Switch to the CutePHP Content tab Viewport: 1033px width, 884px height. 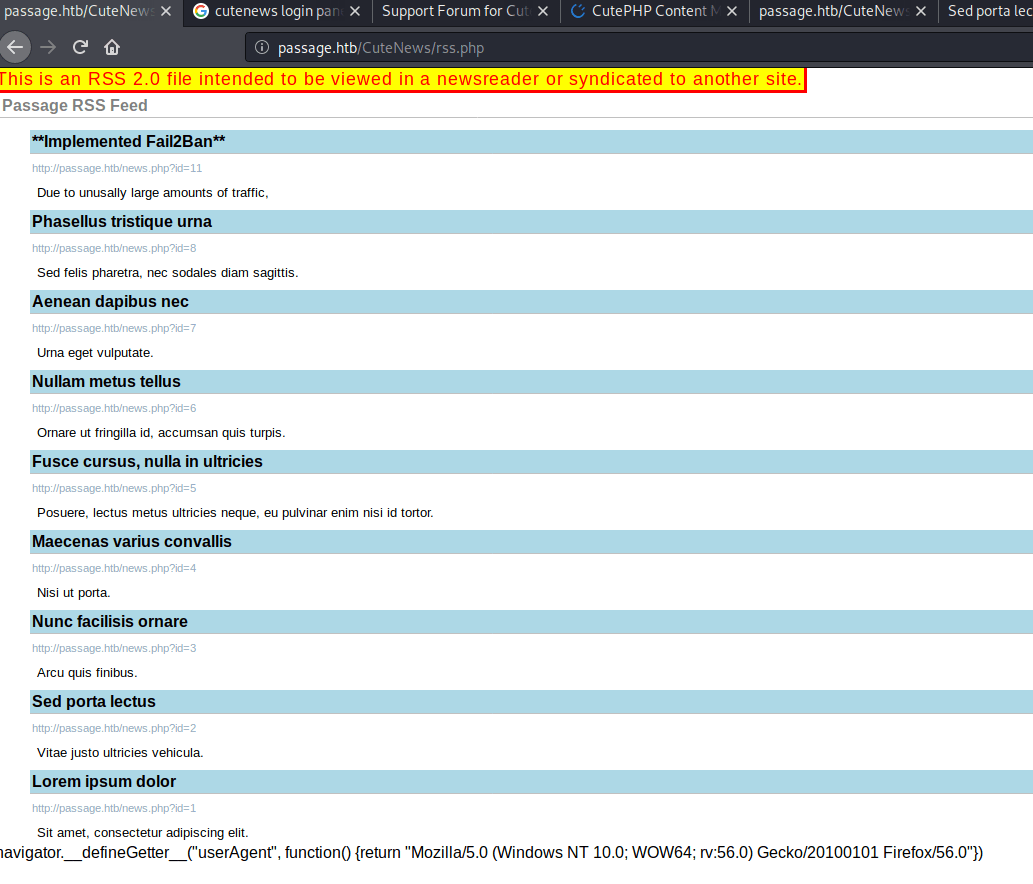tap(654, 11)
